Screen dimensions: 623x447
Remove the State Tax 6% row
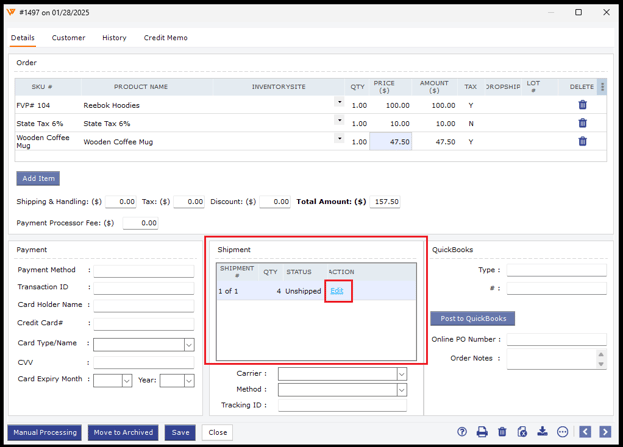(x=582, y=123)
